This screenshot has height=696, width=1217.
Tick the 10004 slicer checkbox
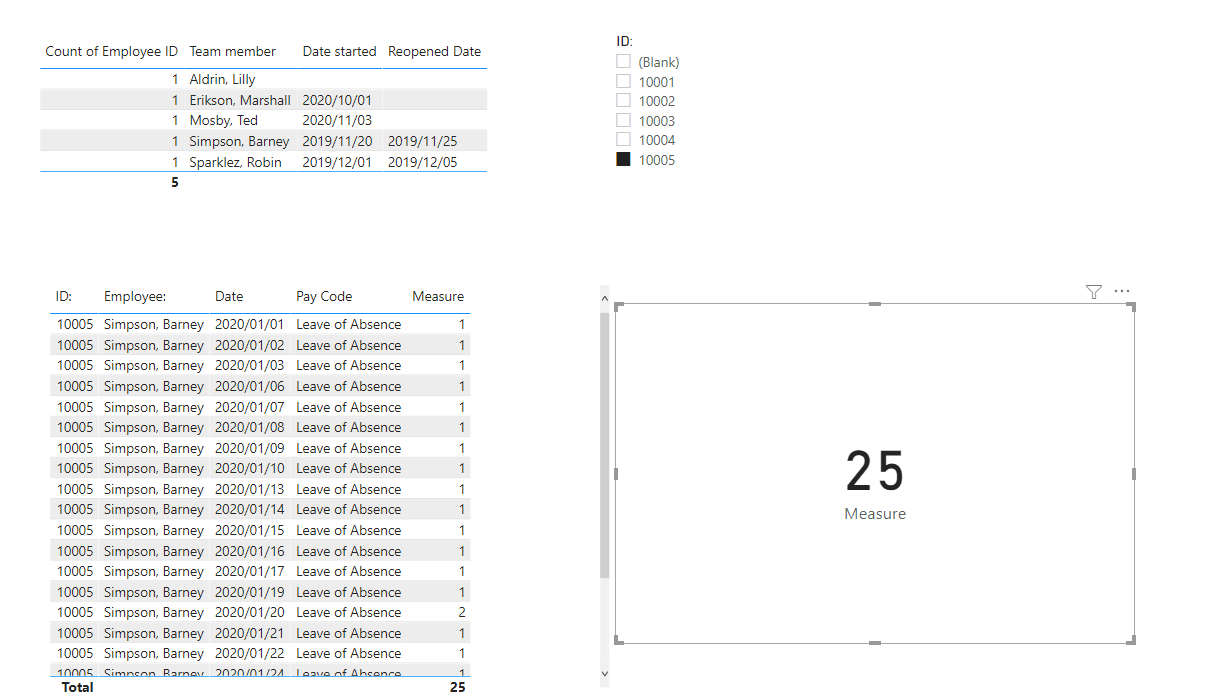click(x=624, y=140)
